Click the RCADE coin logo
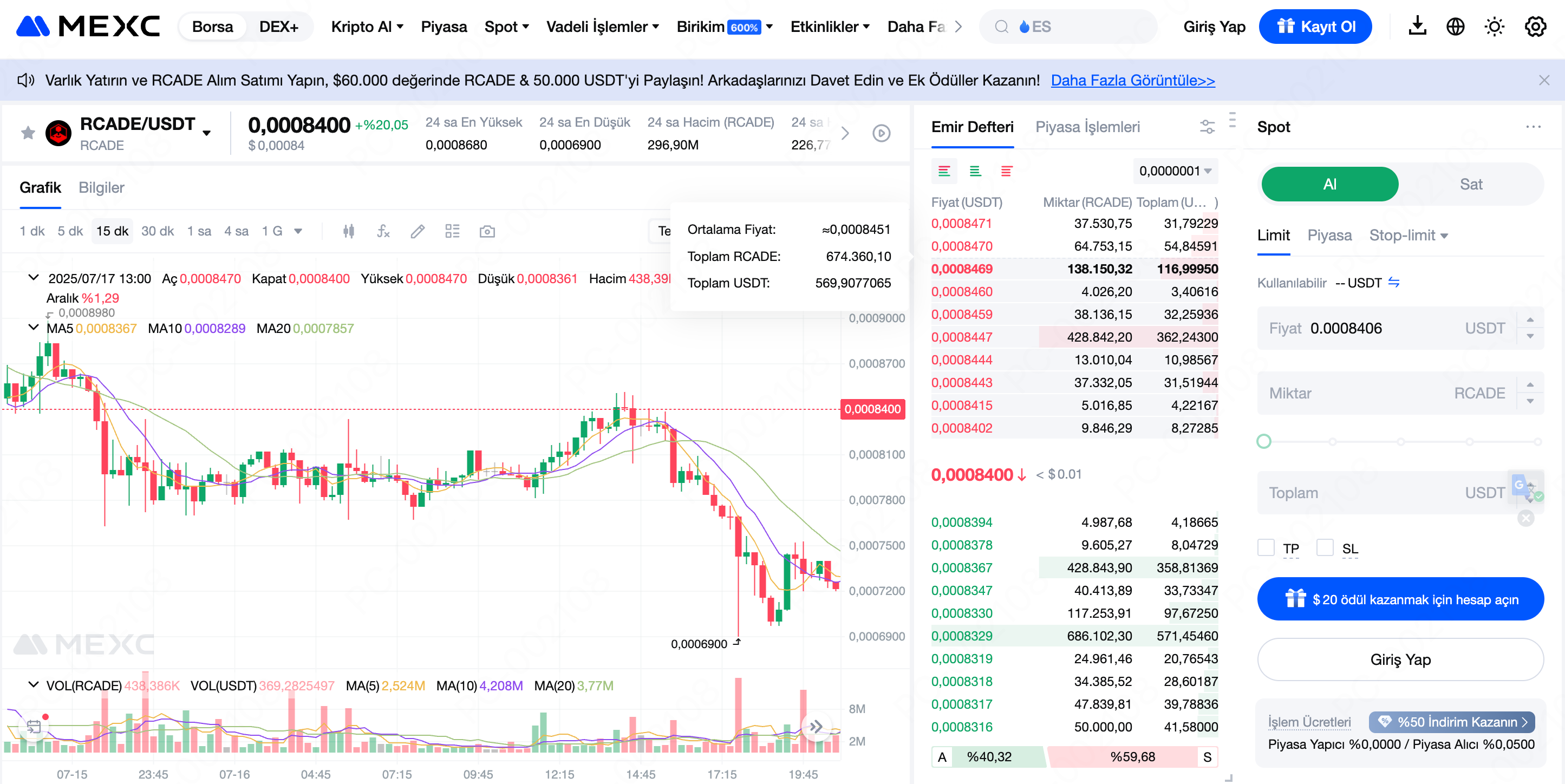Screen dimensions: 1565x784 (58, 133)
